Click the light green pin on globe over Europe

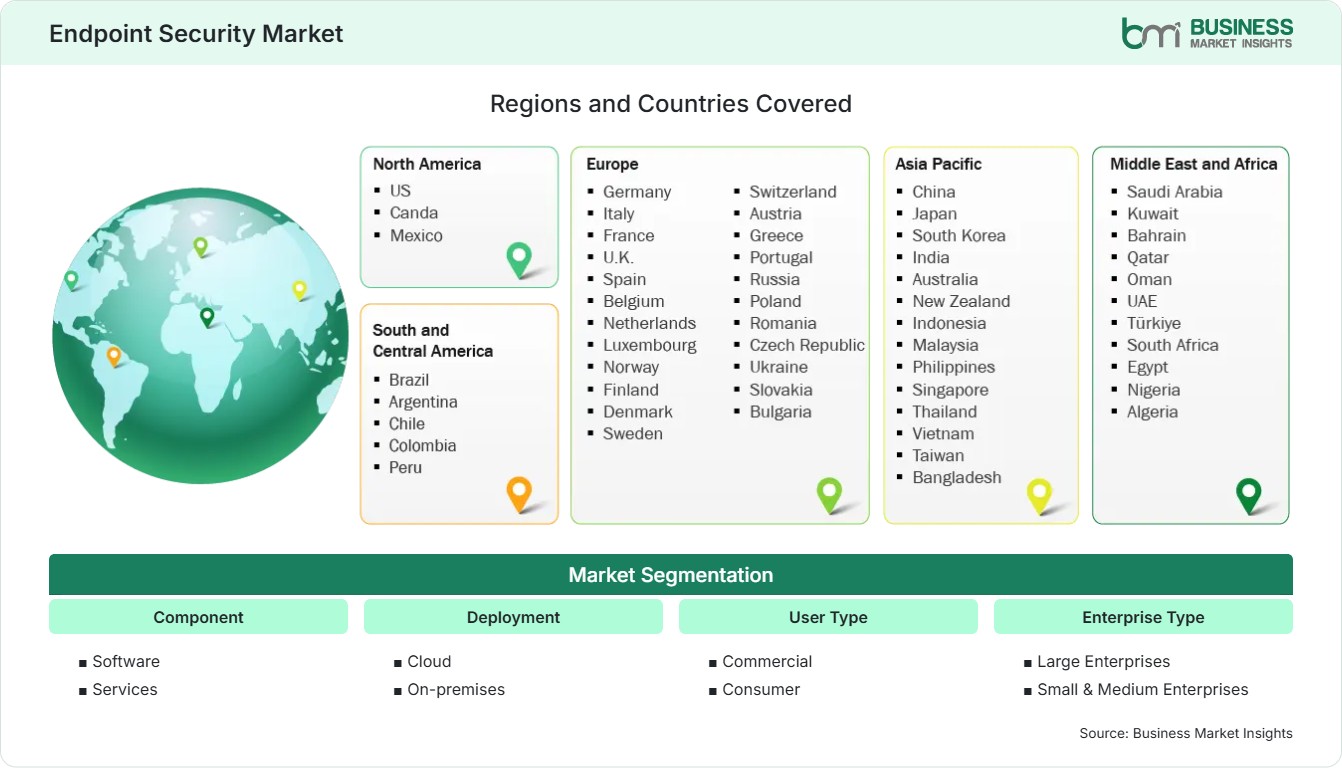tap(200, 246)
